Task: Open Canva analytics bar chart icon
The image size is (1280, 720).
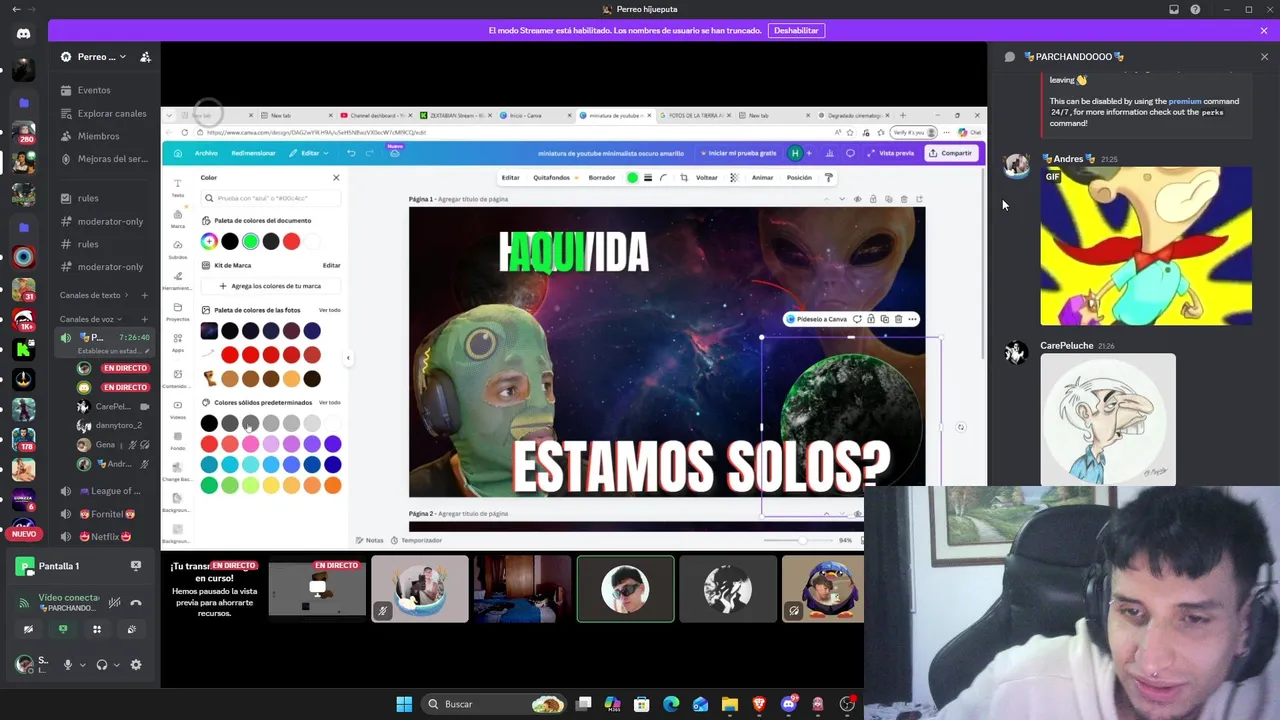Action: click(829, 153)
